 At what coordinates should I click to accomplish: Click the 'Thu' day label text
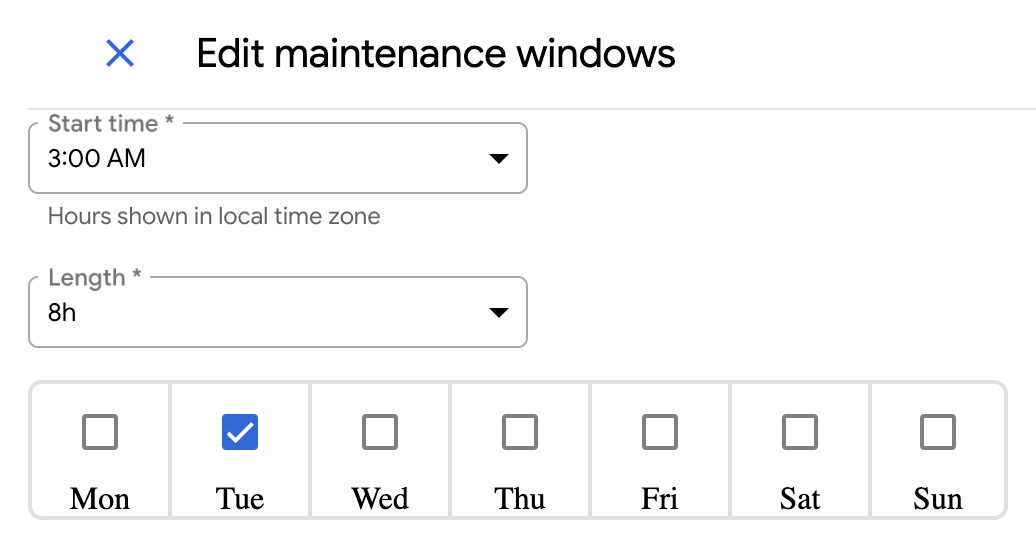(x=520, y=498)
